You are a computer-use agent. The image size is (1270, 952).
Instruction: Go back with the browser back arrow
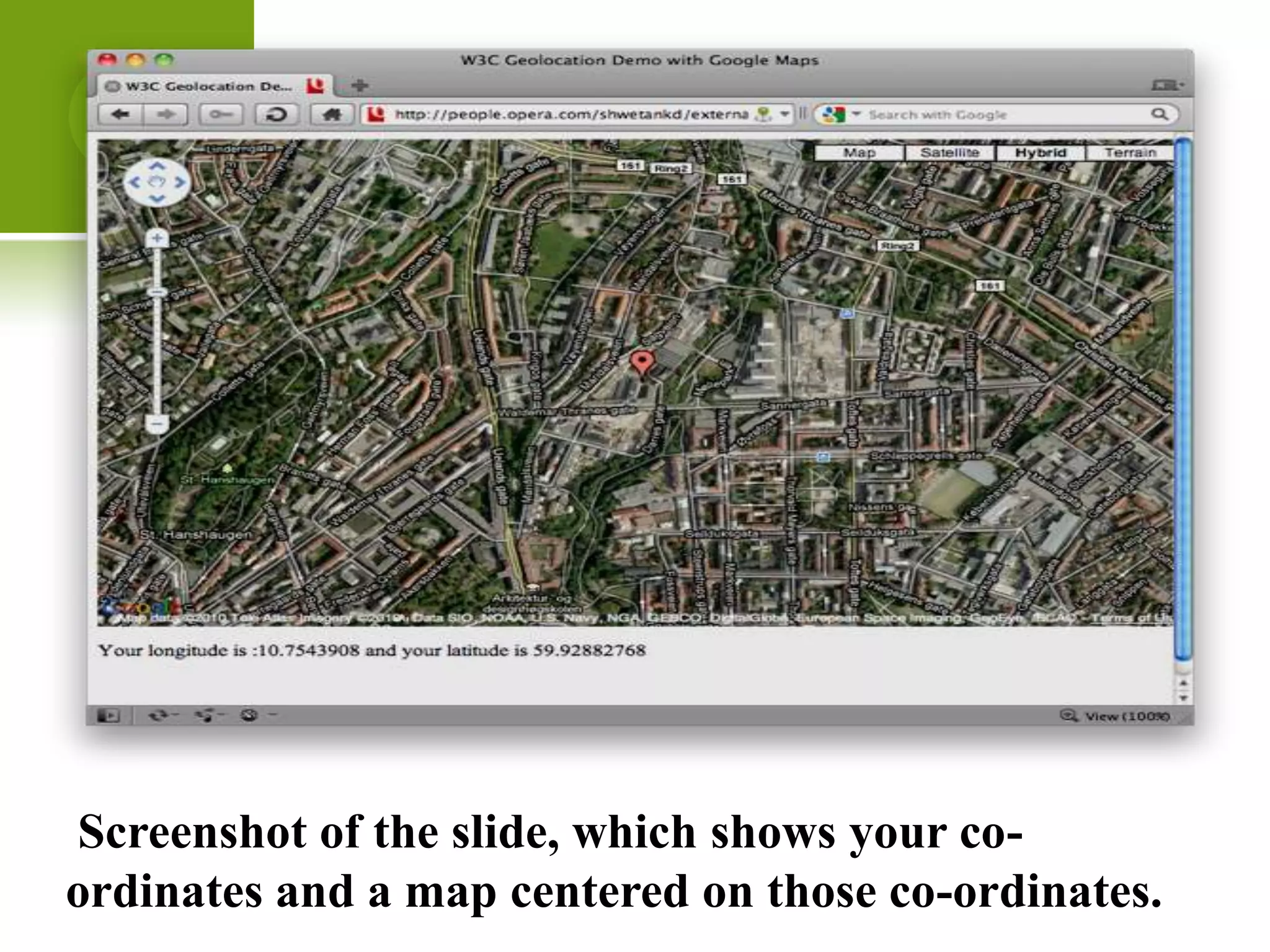point(121,115)
